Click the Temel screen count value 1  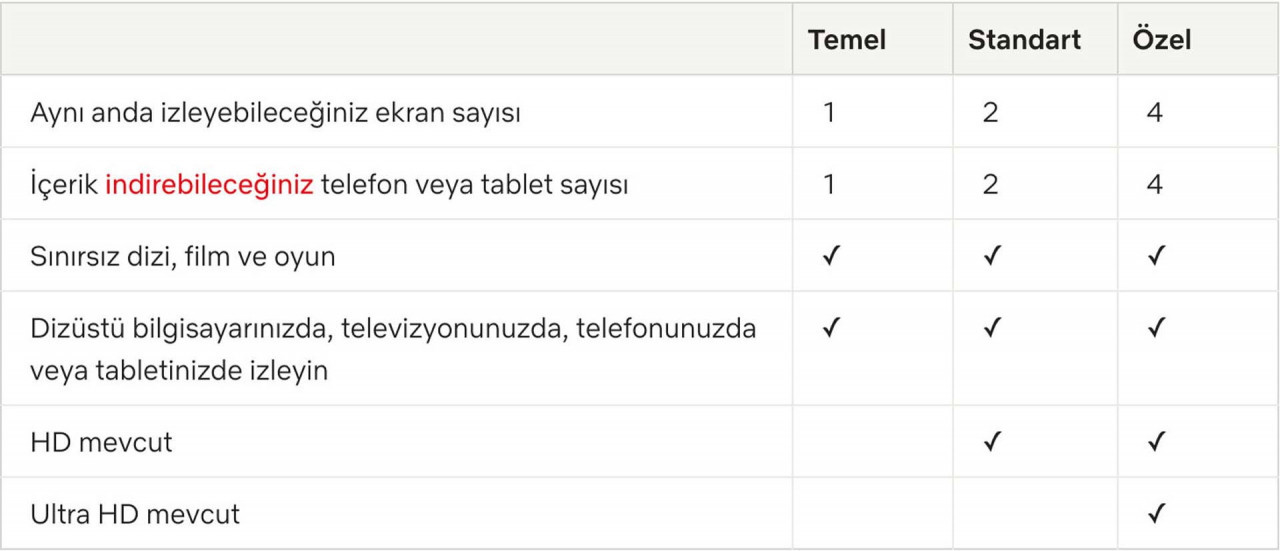point(829,112)
